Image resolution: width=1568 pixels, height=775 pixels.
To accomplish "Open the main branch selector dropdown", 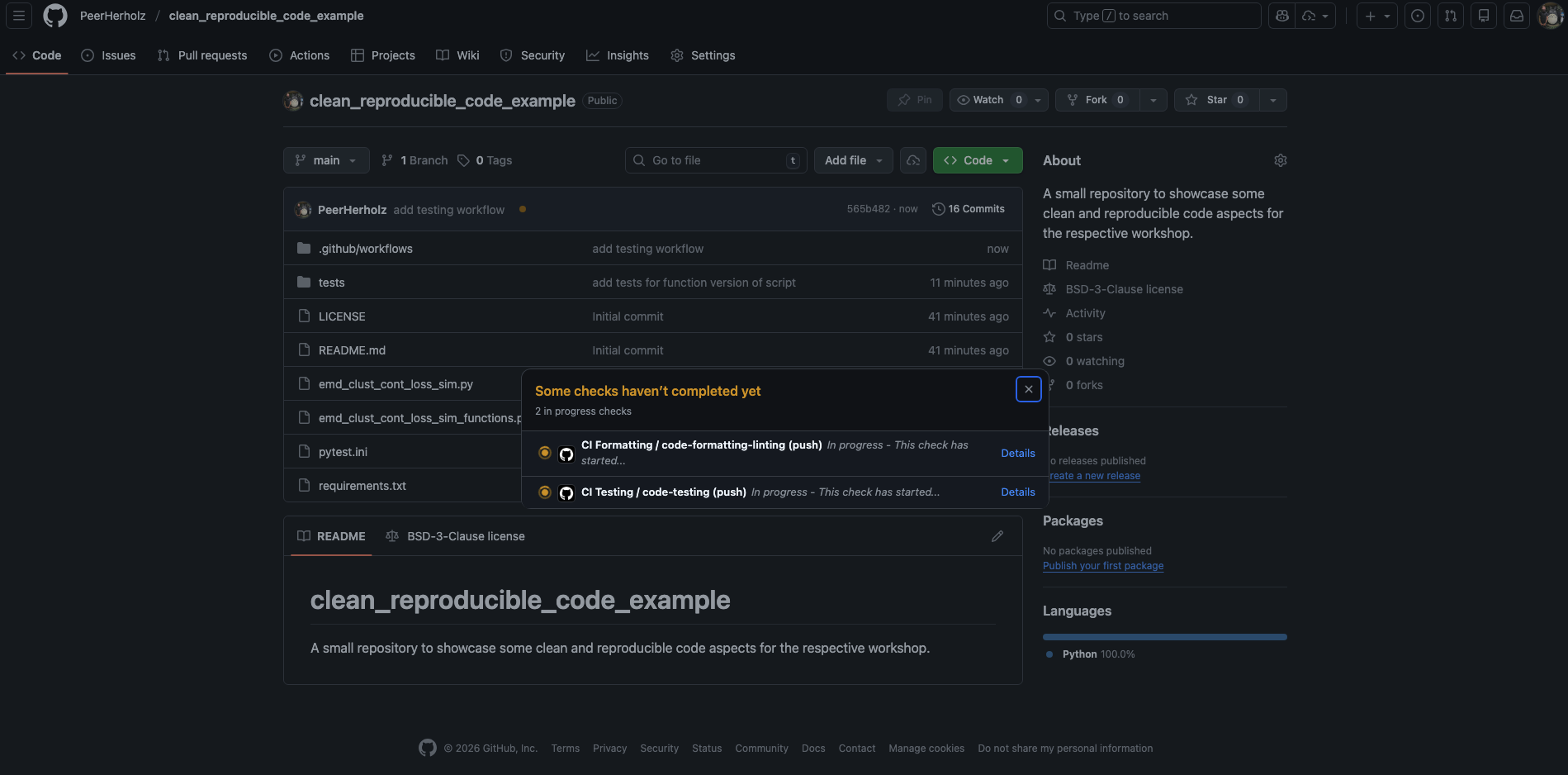I will point(326,160).
